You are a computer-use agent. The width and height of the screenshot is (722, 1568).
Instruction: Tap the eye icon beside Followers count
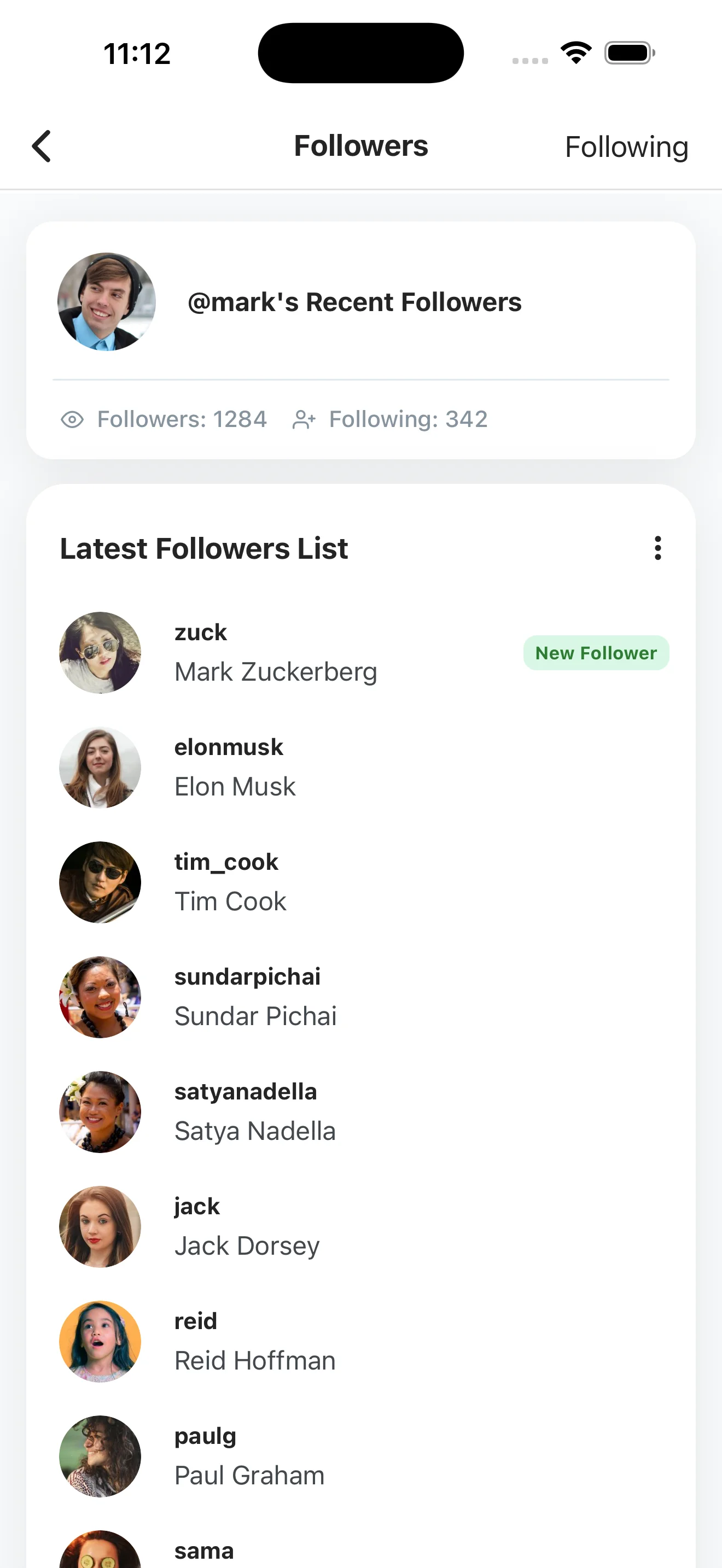[x=72, y=419]
